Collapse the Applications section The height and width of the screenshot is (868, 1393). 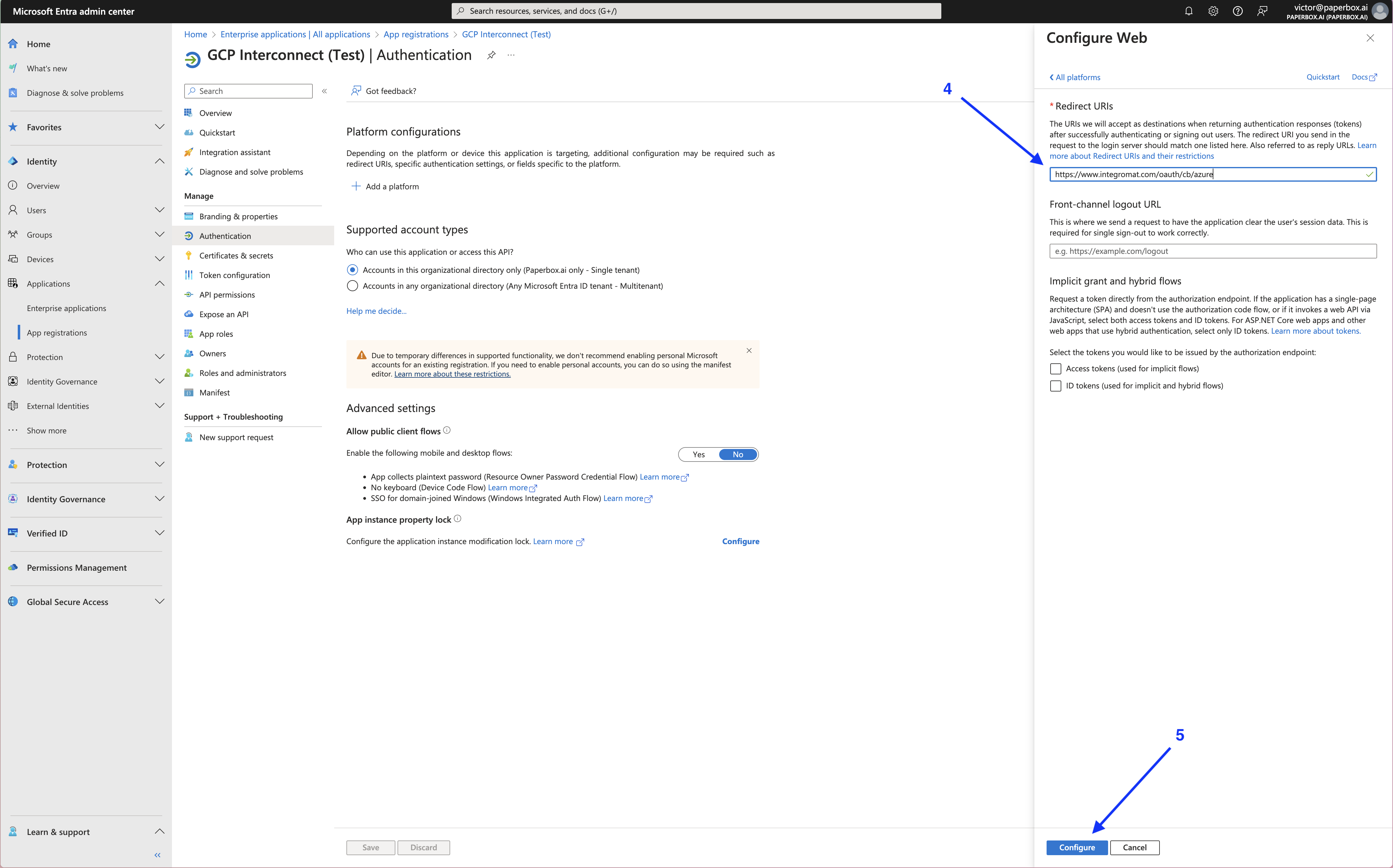pyautogui.click(x=159, y=284)
